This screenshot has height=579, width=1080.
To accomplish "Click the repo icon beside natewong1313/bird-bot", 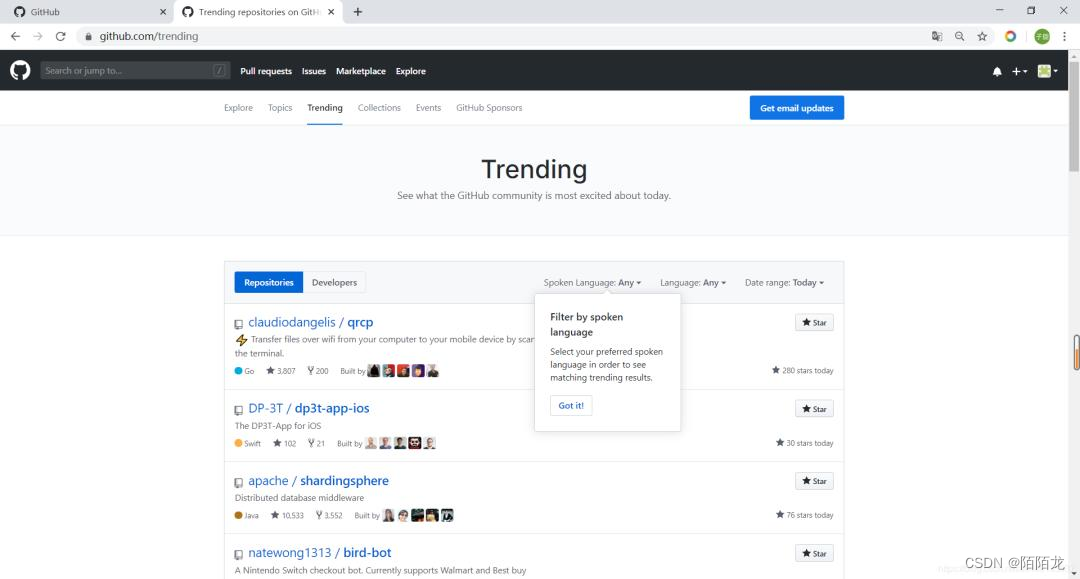I will coord(238,554).
